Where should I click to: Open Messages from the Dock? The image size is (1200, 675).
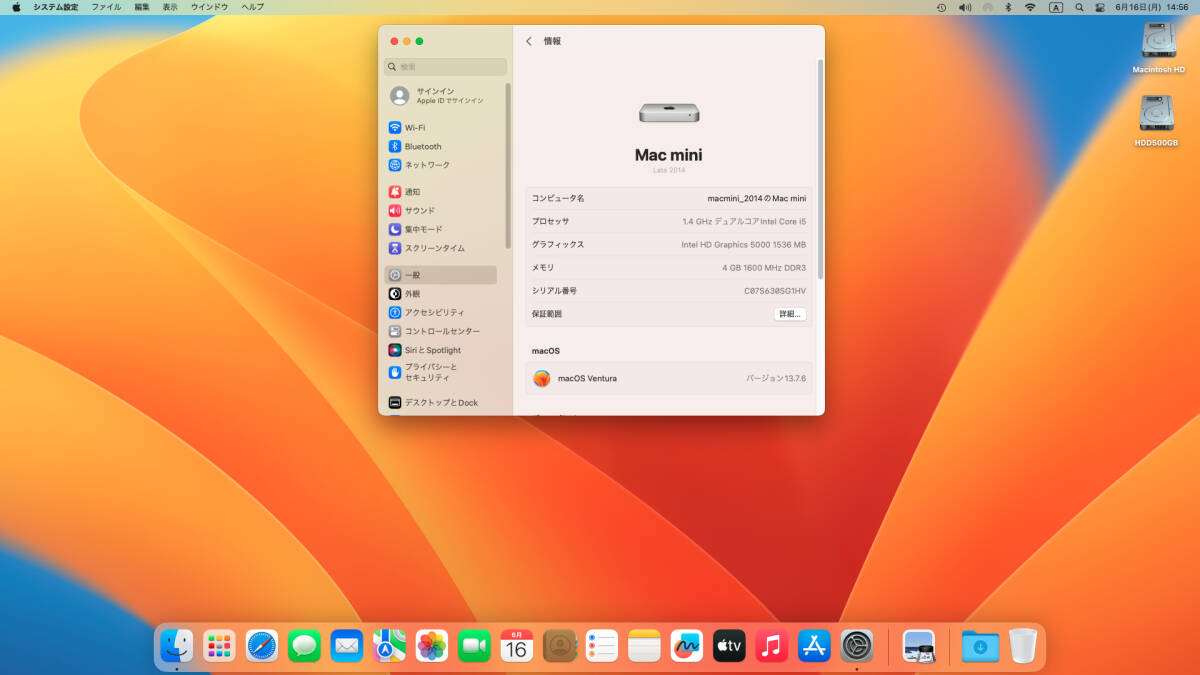click(304, 646)
